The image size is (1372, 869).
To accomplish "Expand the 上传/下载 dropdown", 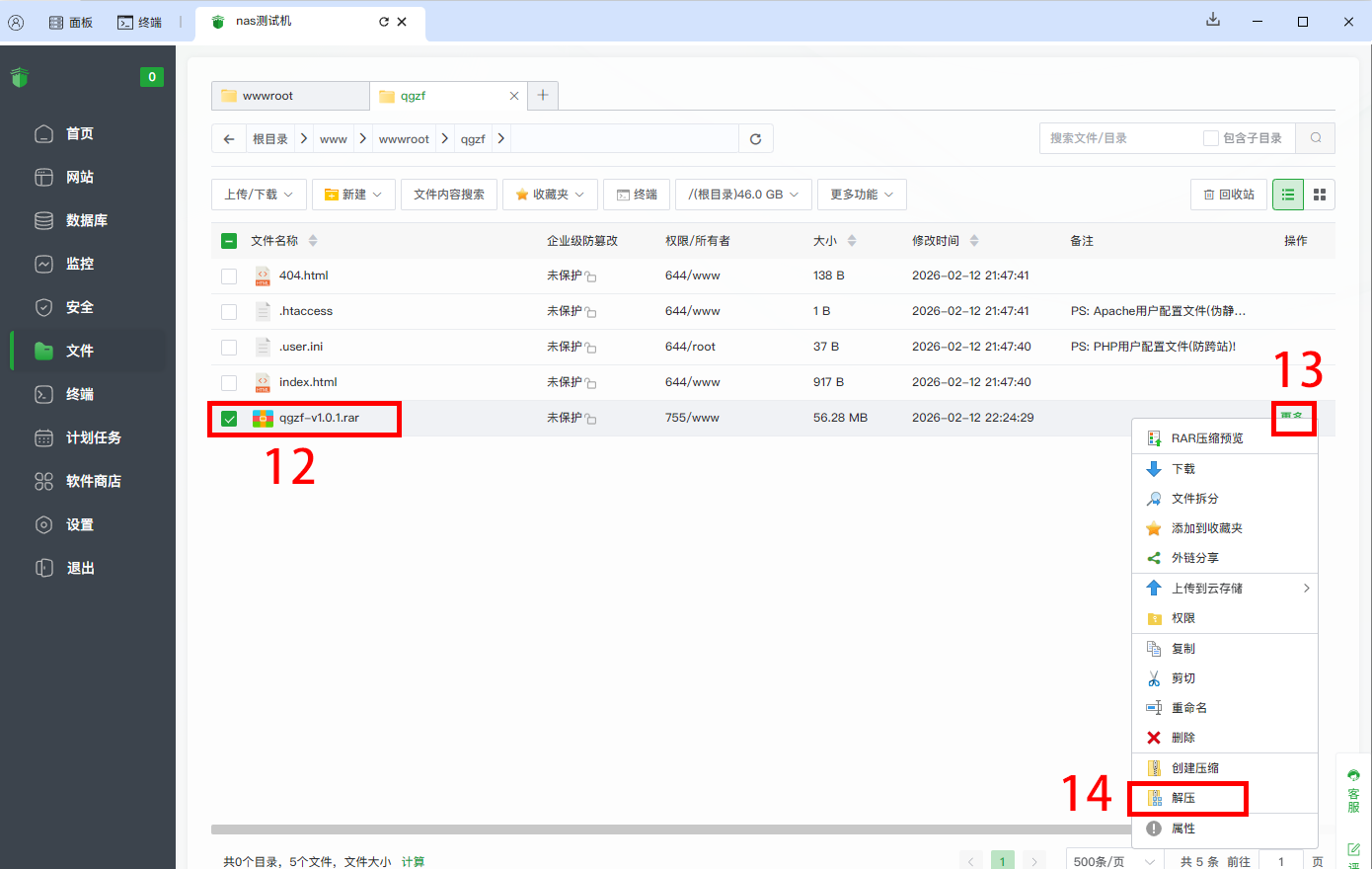I will (259, 195).
